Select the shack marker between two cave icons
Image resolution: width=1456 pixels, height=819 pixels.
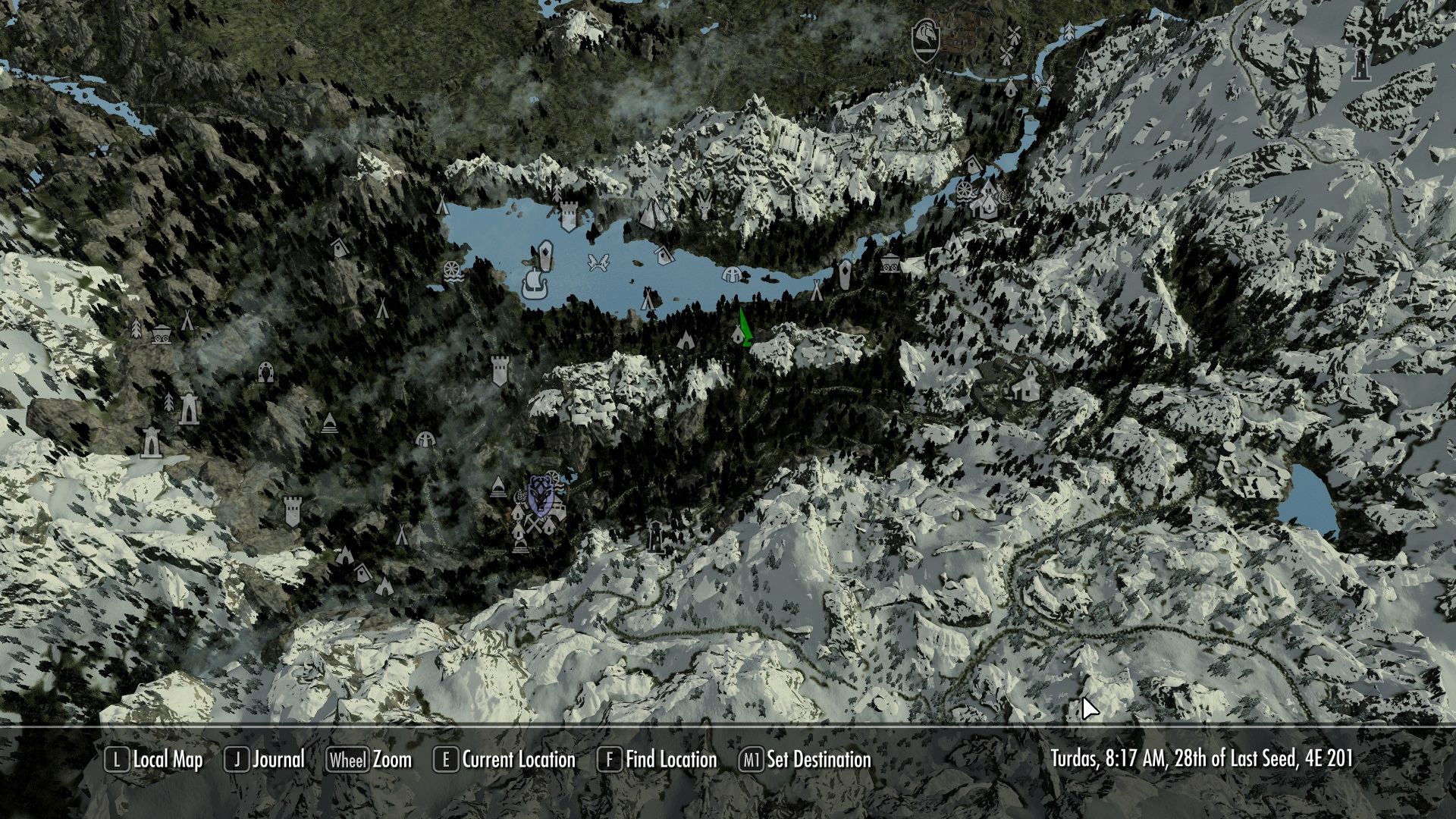click(363, 572)
